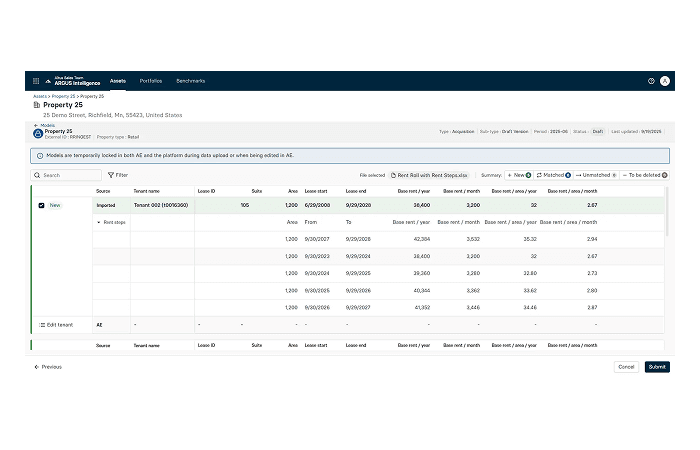Open the app launcher grid icon

pyautogui.click(x=36, y=81)
